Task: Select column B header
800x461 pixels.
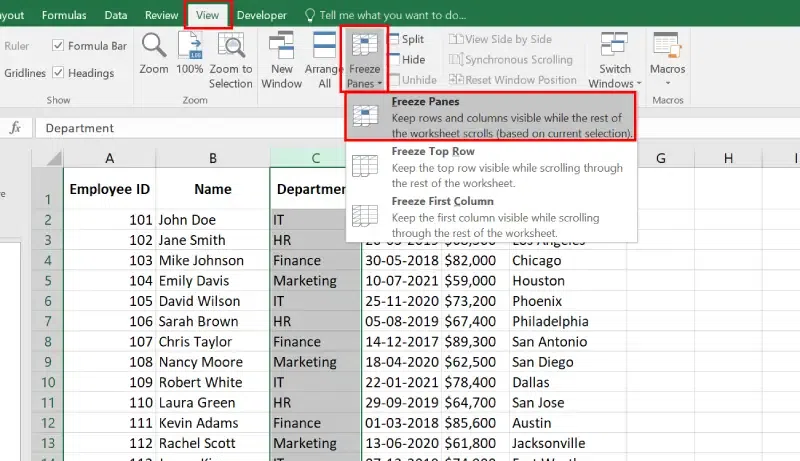Action: (x=213, y=159)
